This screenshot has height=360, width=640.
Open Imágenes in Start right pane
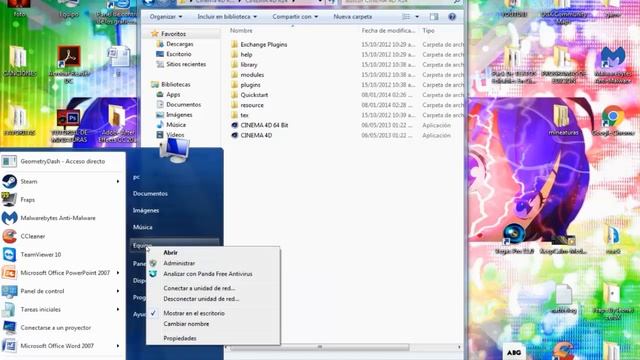click(146, 210)
